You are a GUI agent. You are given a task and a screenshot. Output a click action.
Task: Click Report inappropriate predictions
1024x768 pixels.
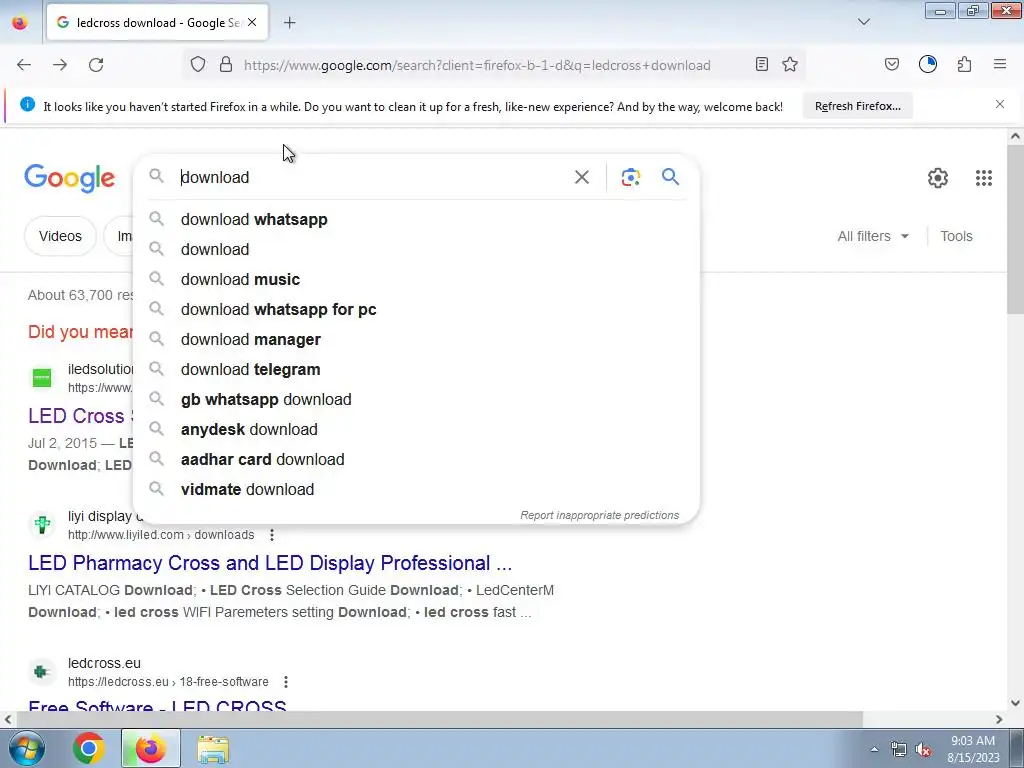600,515
